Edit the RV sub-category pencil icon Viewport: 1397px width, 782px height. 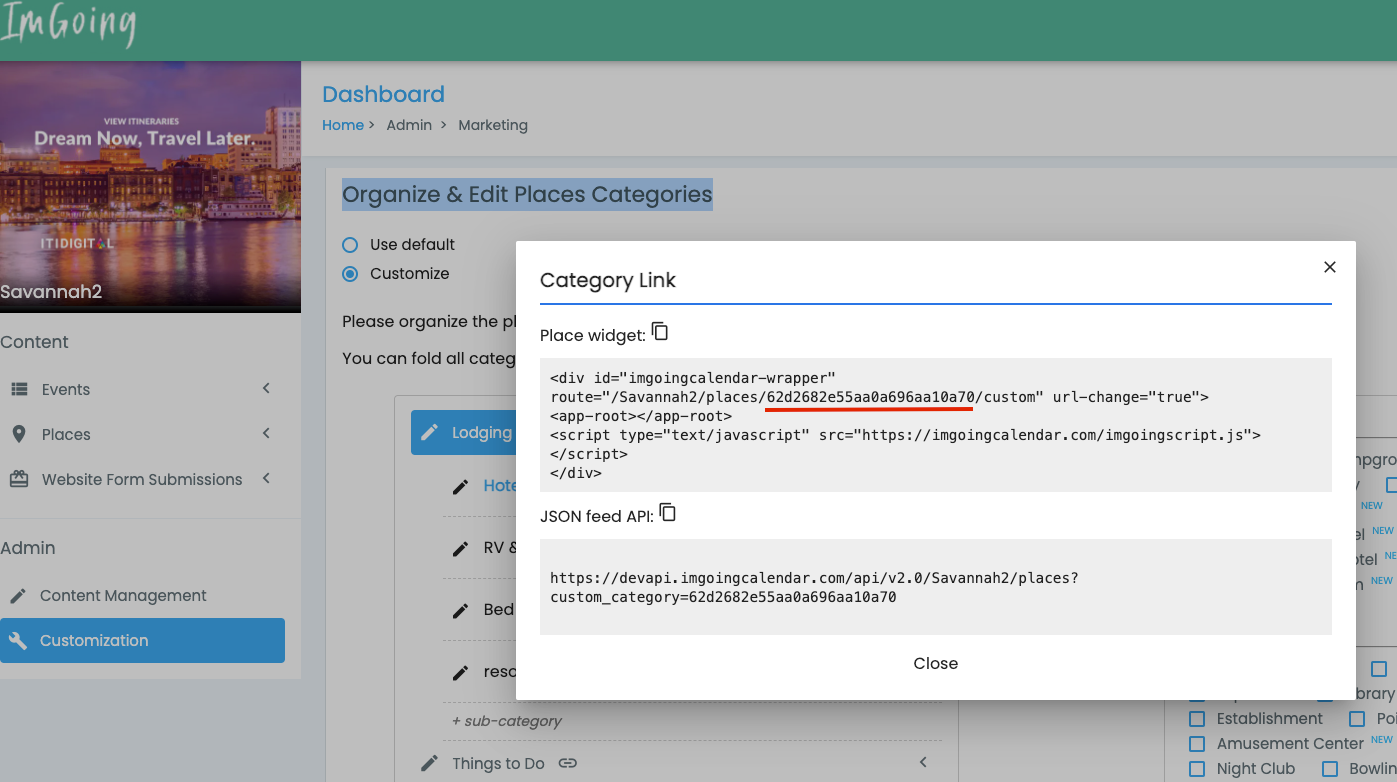click(461, 548)
